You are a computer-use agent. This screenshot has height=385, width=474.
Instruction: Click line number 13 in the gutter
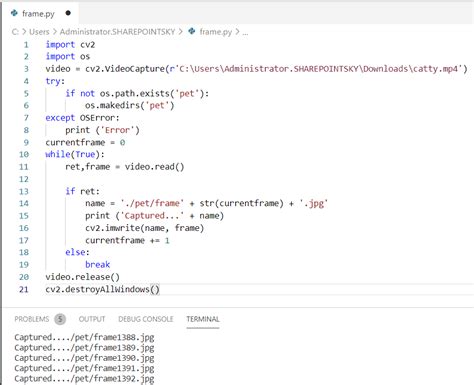pyautogui.click(x=24, y=192)
